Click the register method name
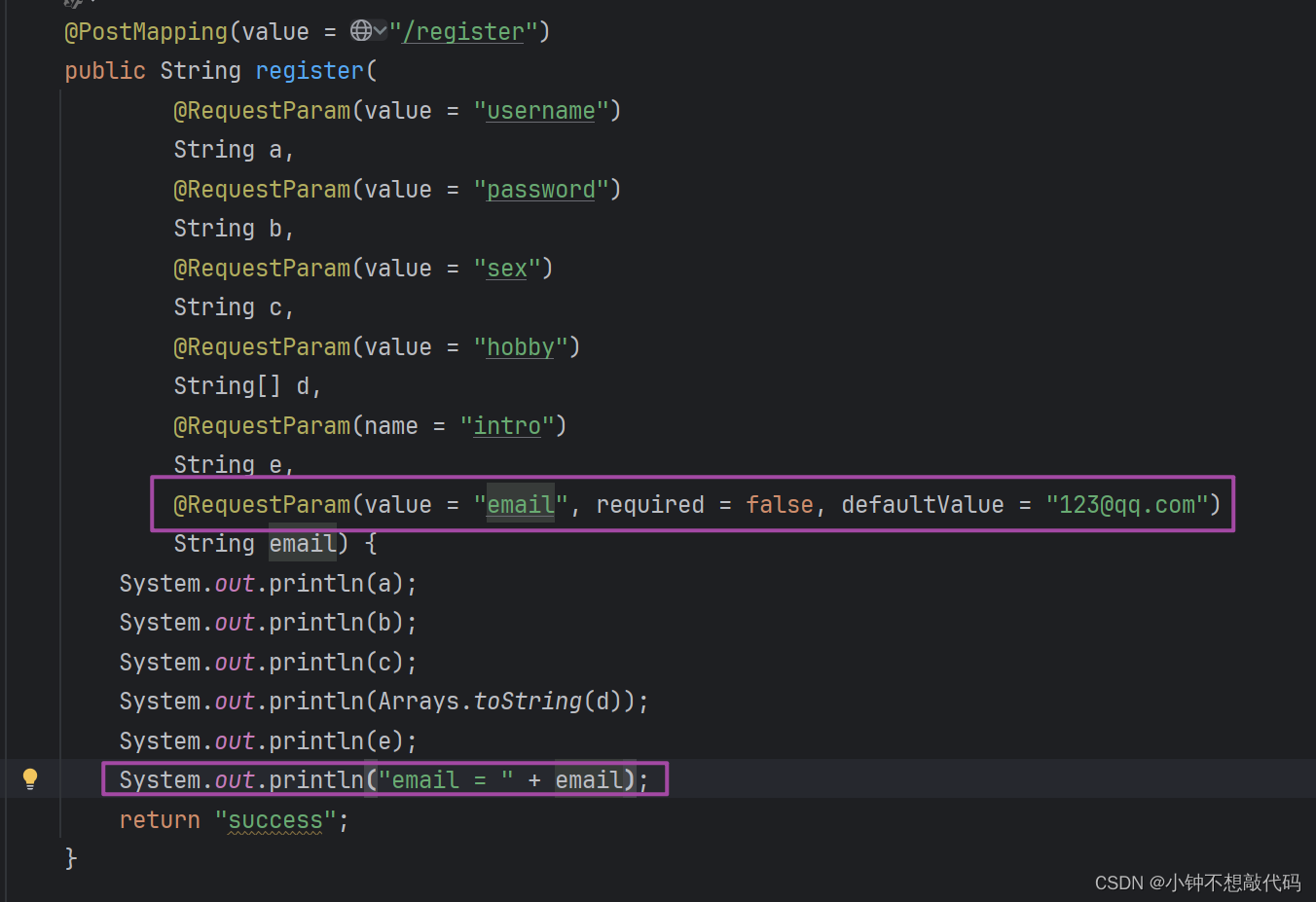1316x902 pixels. pos(310,71)
